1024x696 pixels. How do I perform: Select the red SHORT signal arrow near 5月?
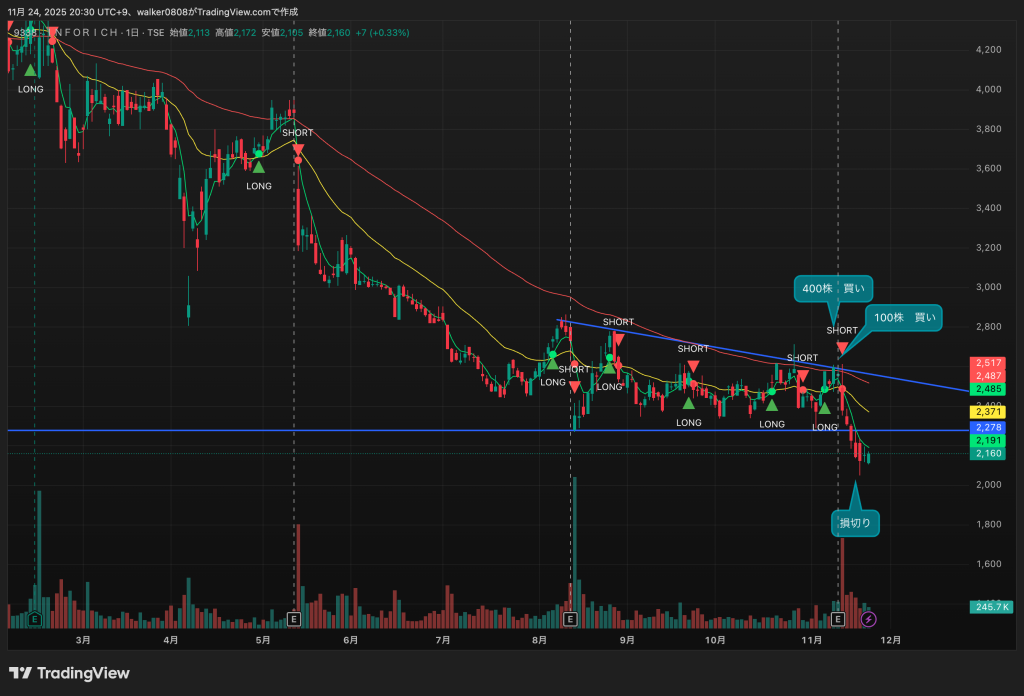point(298,149)
